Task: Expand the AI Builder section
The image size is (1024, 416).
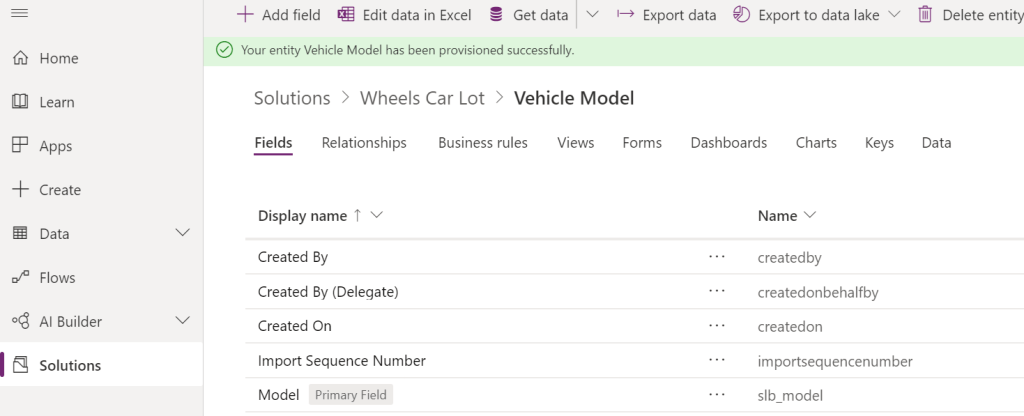Action: tap(182, 322)
